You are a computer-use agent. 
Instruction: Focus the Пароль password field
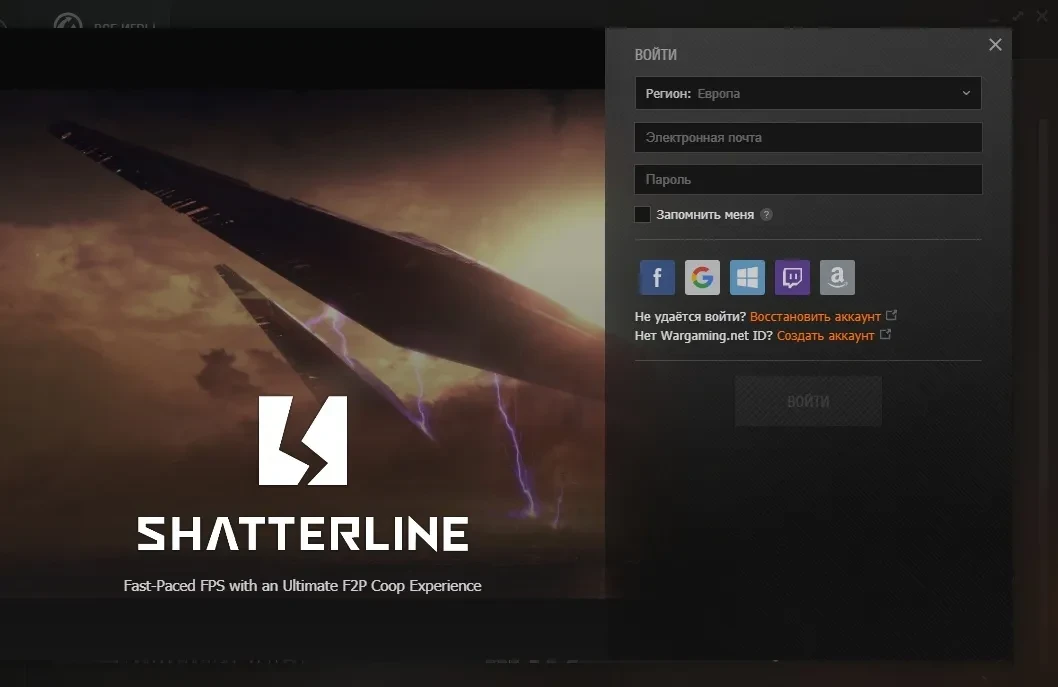click(808, 179)
